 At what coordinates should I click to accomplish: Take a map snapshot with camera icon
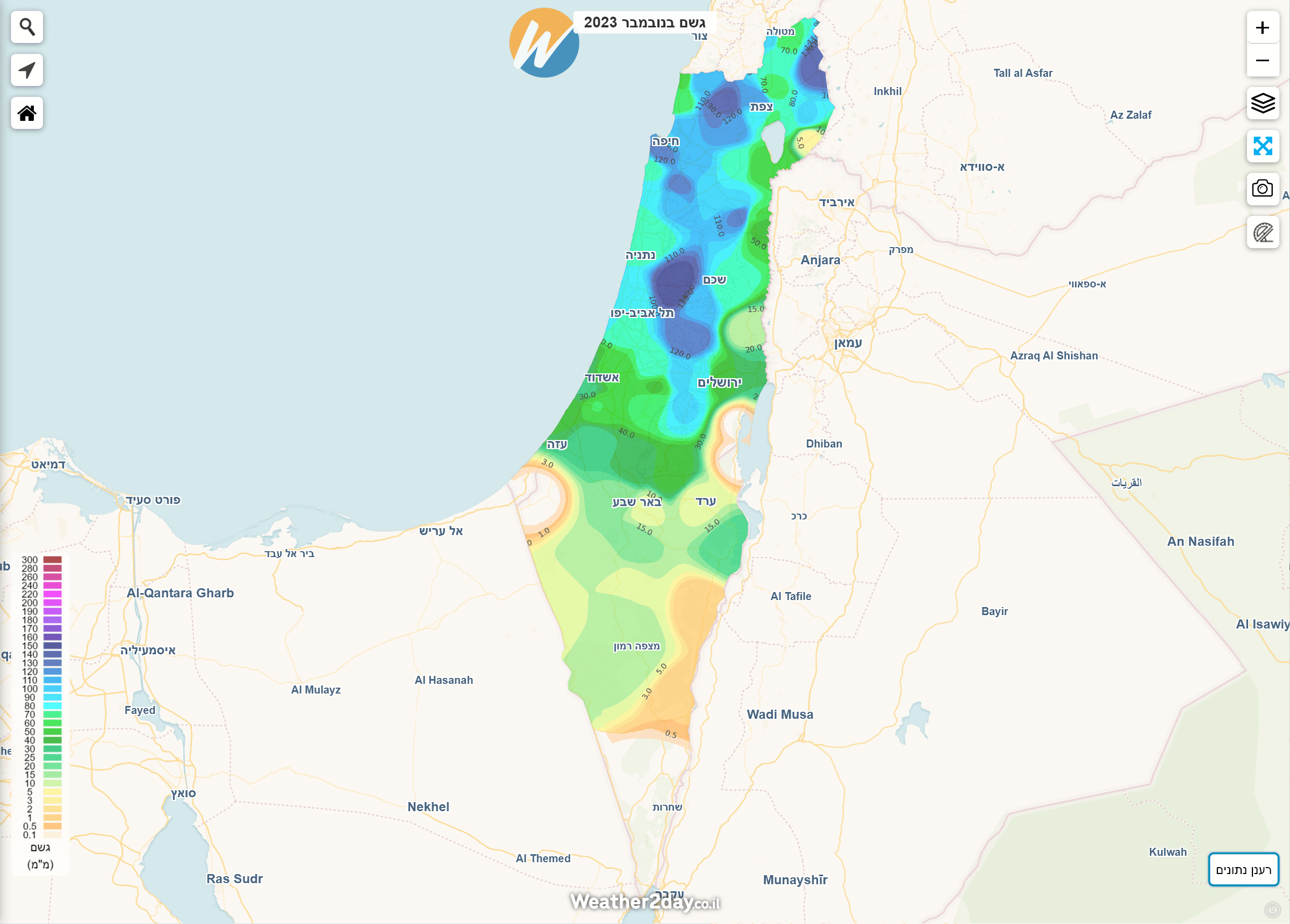tap(1262, 189)
